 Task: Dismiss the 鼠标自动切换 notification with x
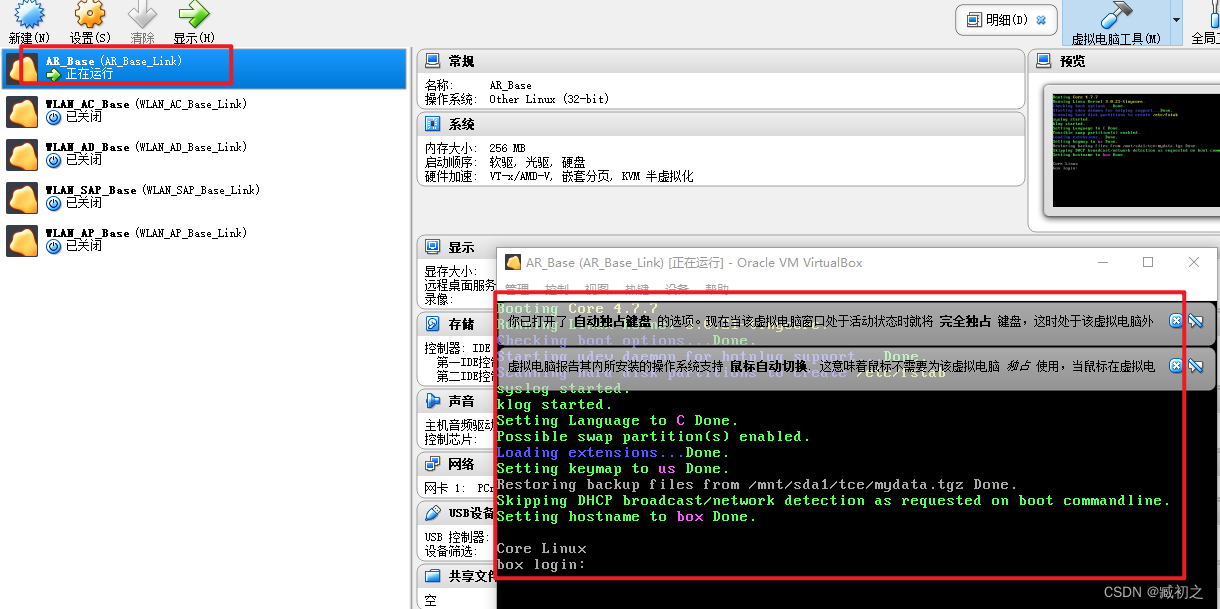(1176, 366)
